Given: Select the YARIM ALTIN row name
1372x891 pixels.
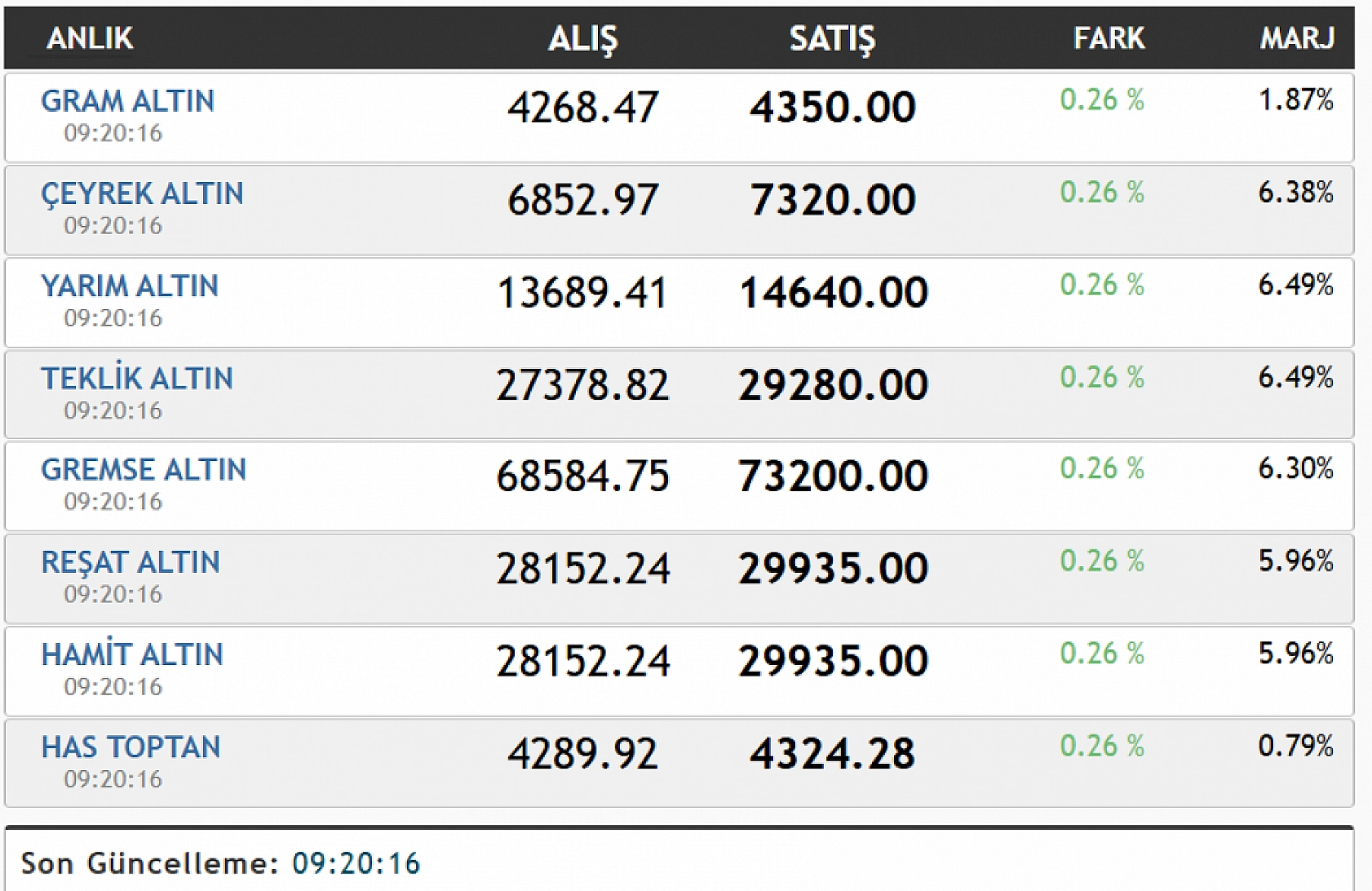Looking at the screenshot, I should [x=130, y=286].
